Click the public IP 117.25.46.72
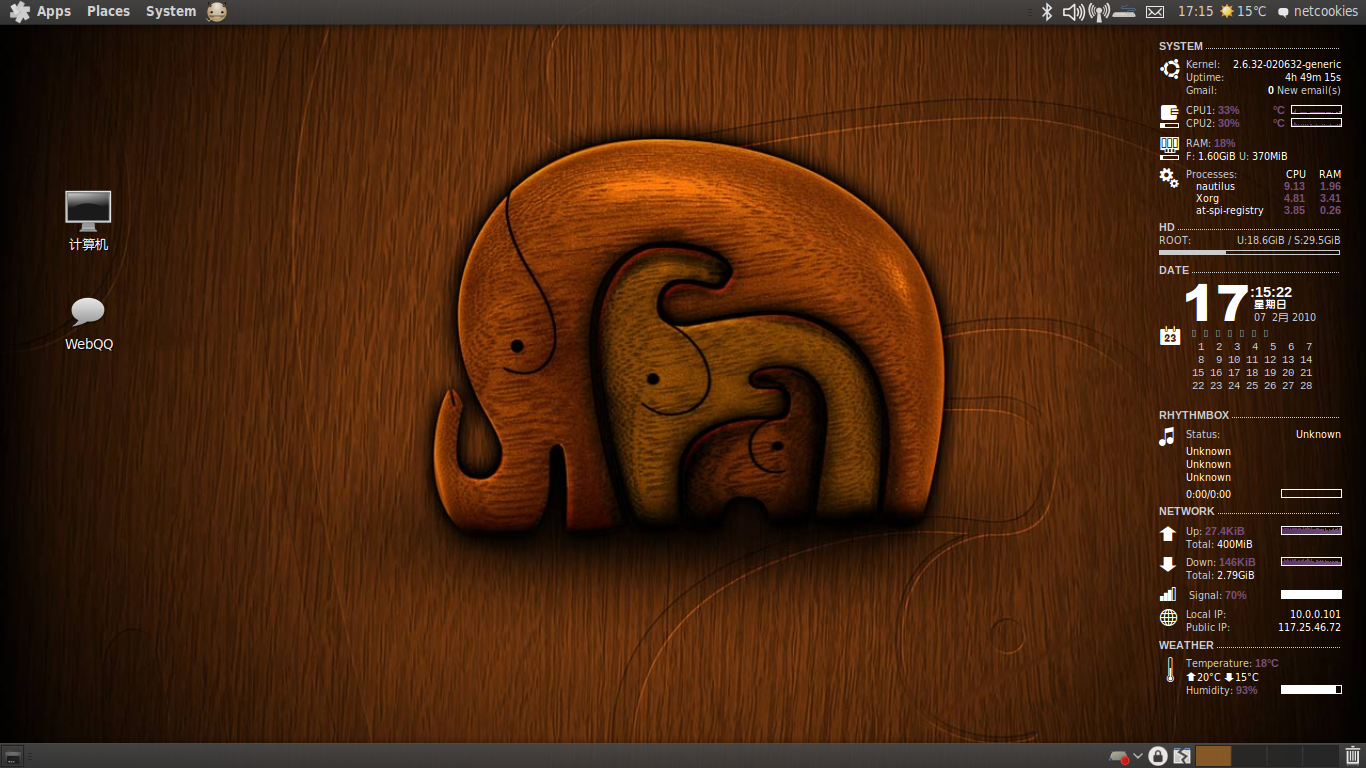The width and height of the screenshot is (1366, 768). pos(1309,627)
